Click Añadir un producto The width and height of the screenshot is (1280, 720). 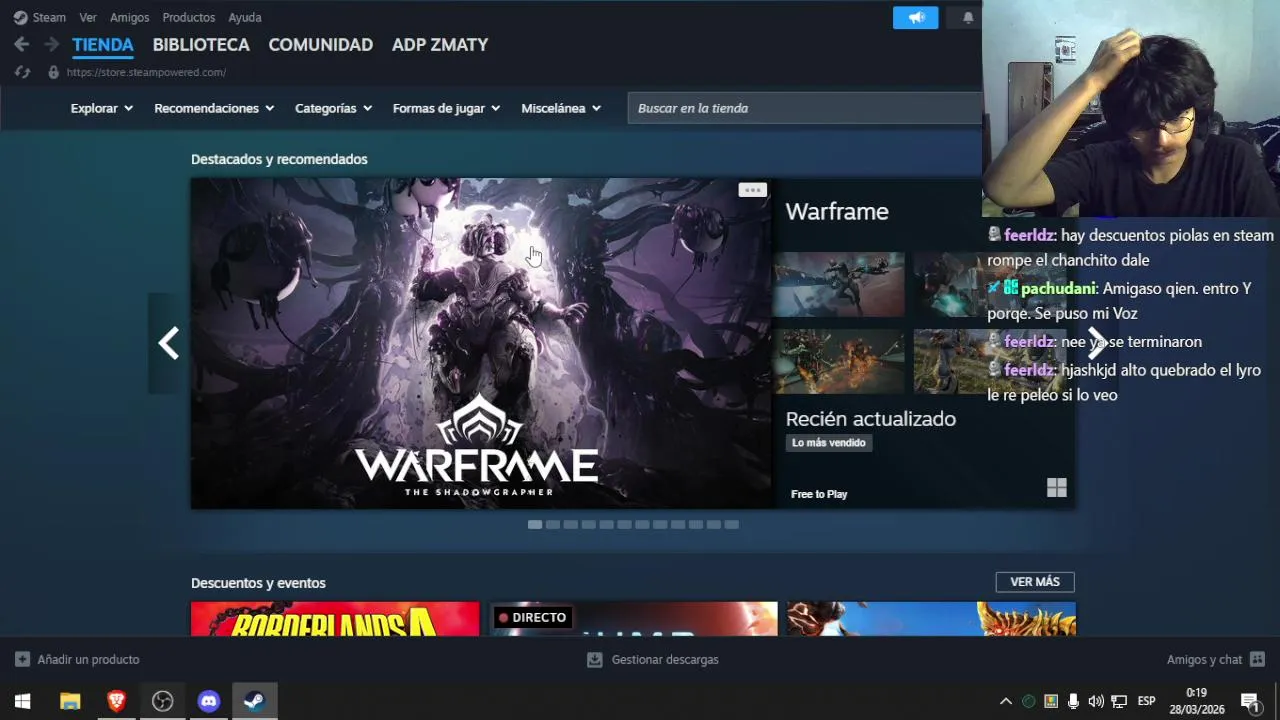point(77,660)
